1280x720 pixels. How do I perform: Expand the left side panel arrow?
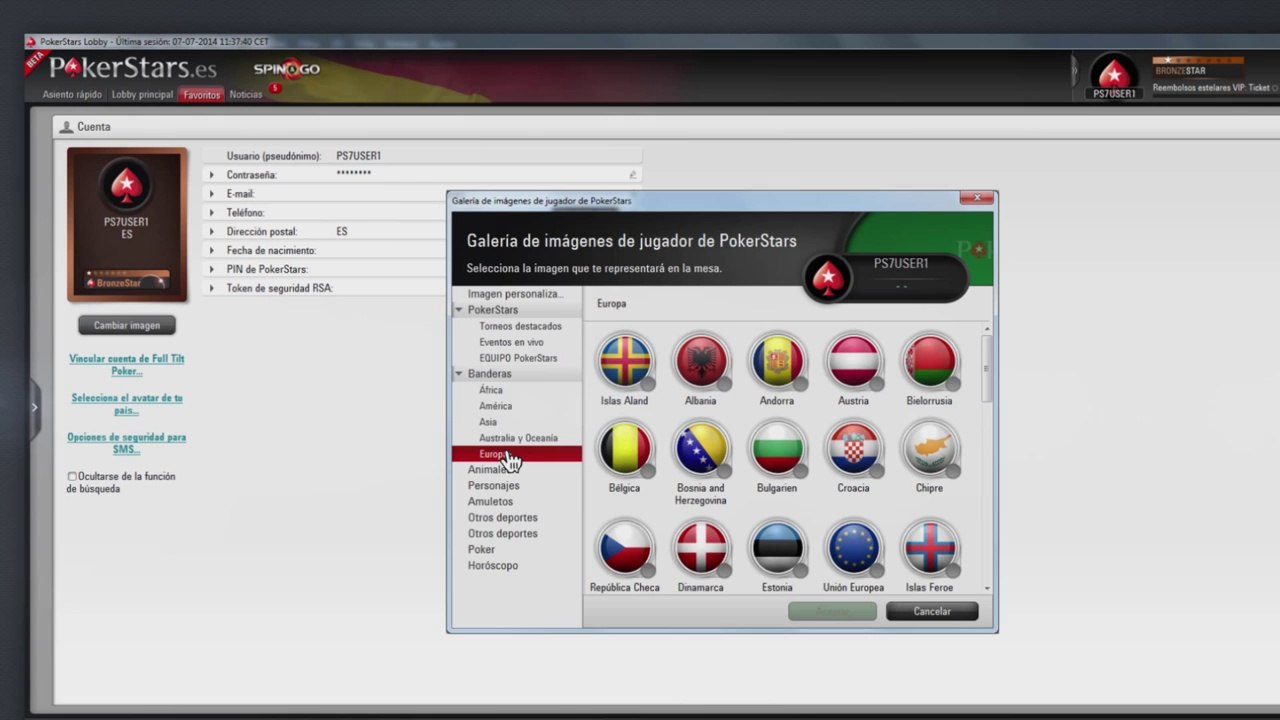click(x=35, y=407)
